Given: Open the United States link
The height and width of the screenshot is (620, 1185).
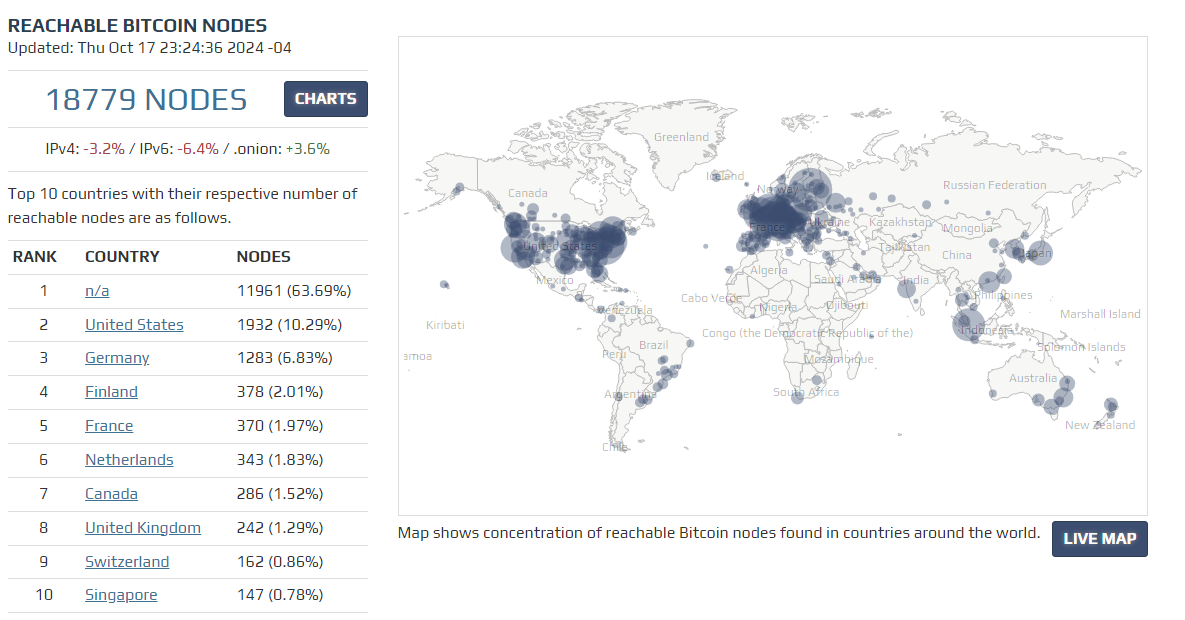Looking at the screenshot, I should pos(135,325).
